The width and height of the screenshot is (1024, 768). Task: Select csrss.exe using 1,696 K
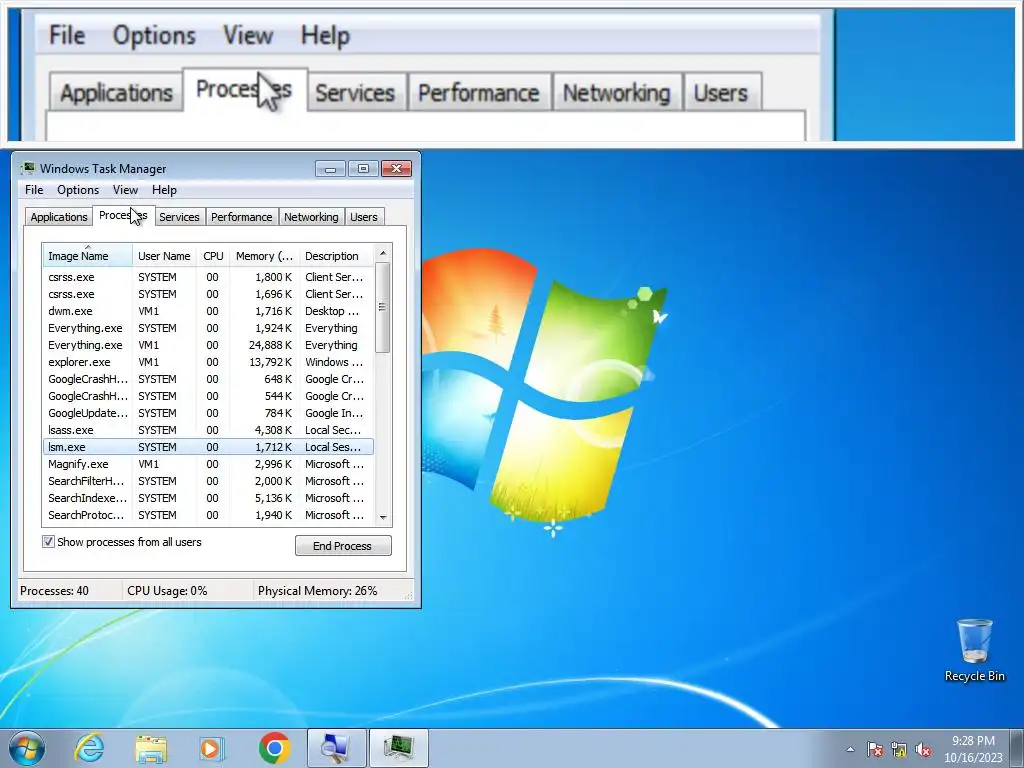pos(208,294)
